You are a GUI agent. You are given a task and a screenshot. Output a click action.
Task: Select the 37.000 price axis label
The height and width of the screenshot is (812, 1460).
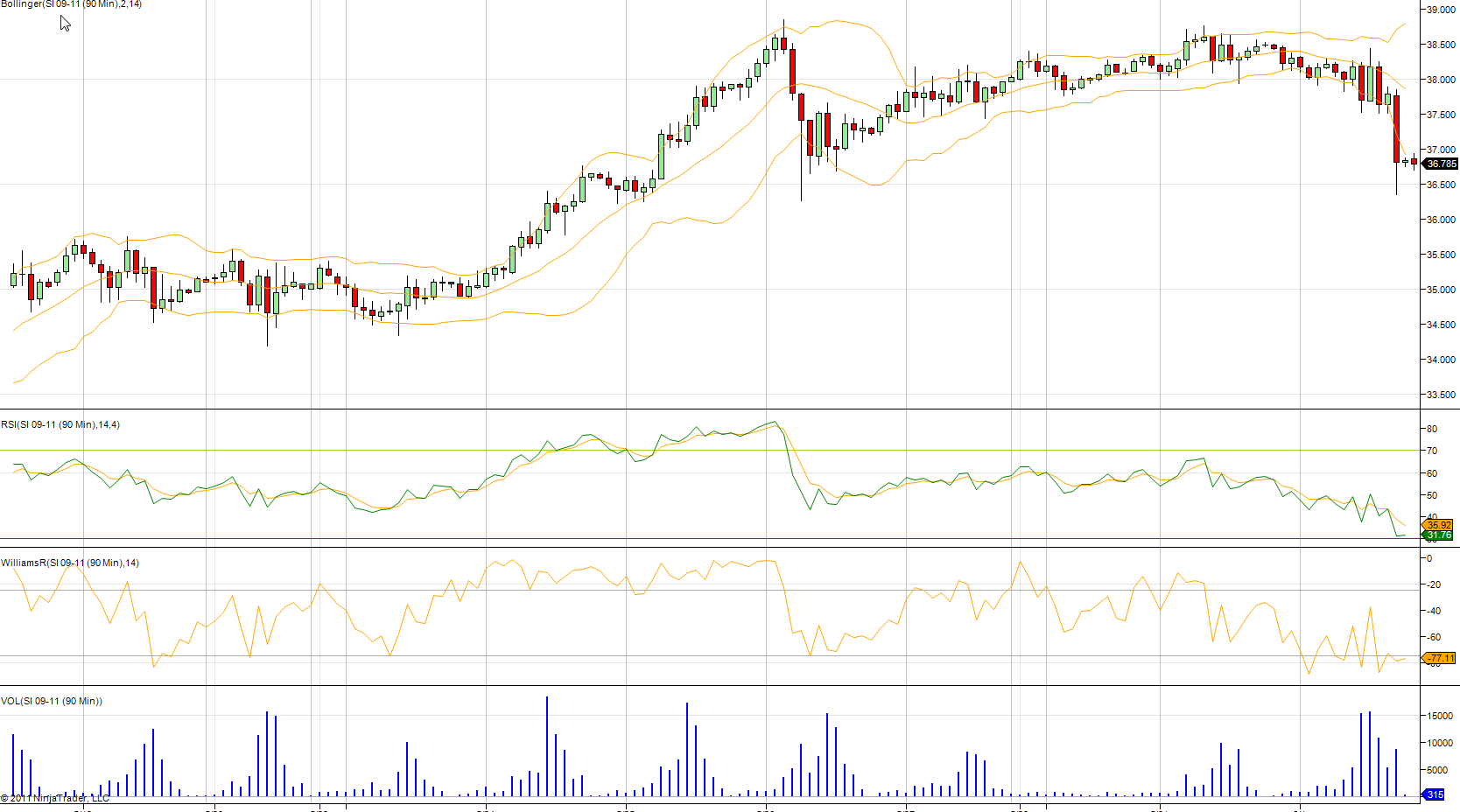coord(1441,150)
